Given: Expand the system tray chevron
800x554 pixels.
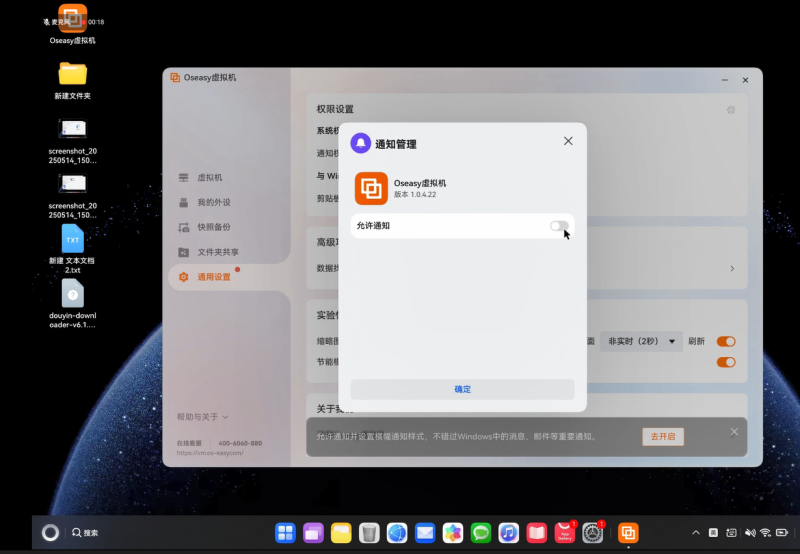Looking at the screenshot, I should (x=696, y=533).
